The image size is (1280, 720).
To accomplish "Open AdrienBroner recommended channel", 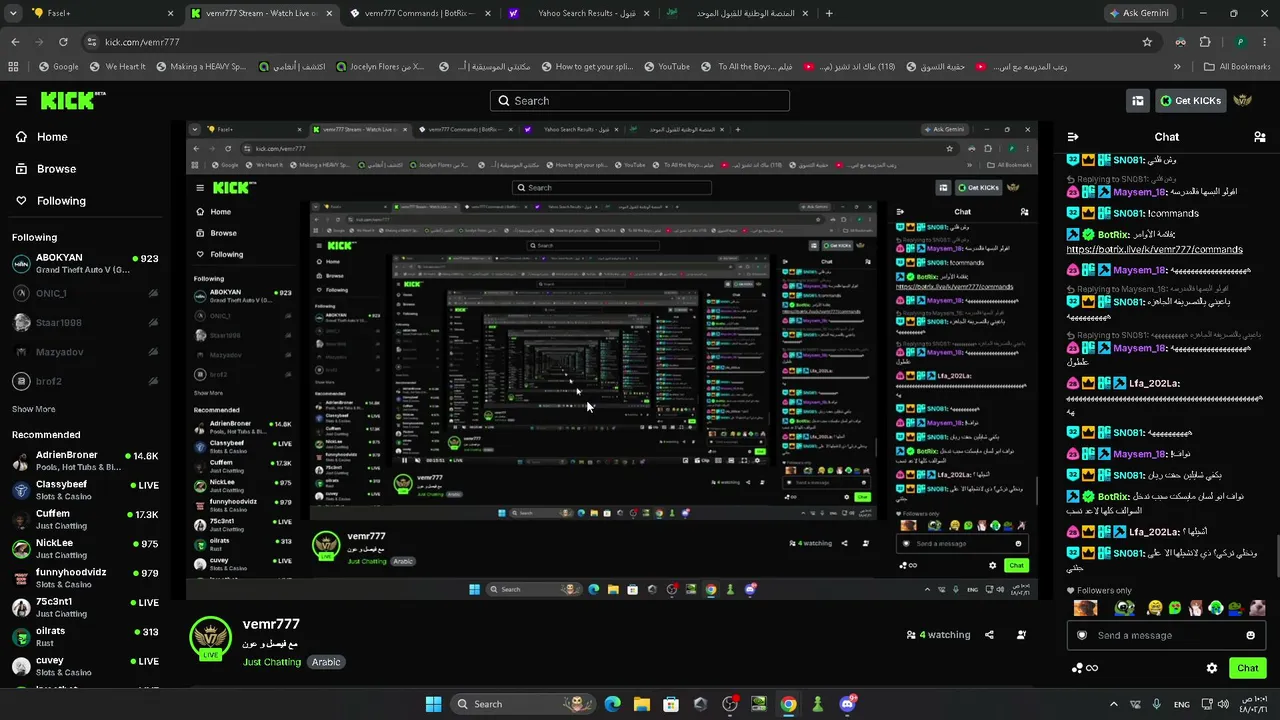I will coord(85,461).
